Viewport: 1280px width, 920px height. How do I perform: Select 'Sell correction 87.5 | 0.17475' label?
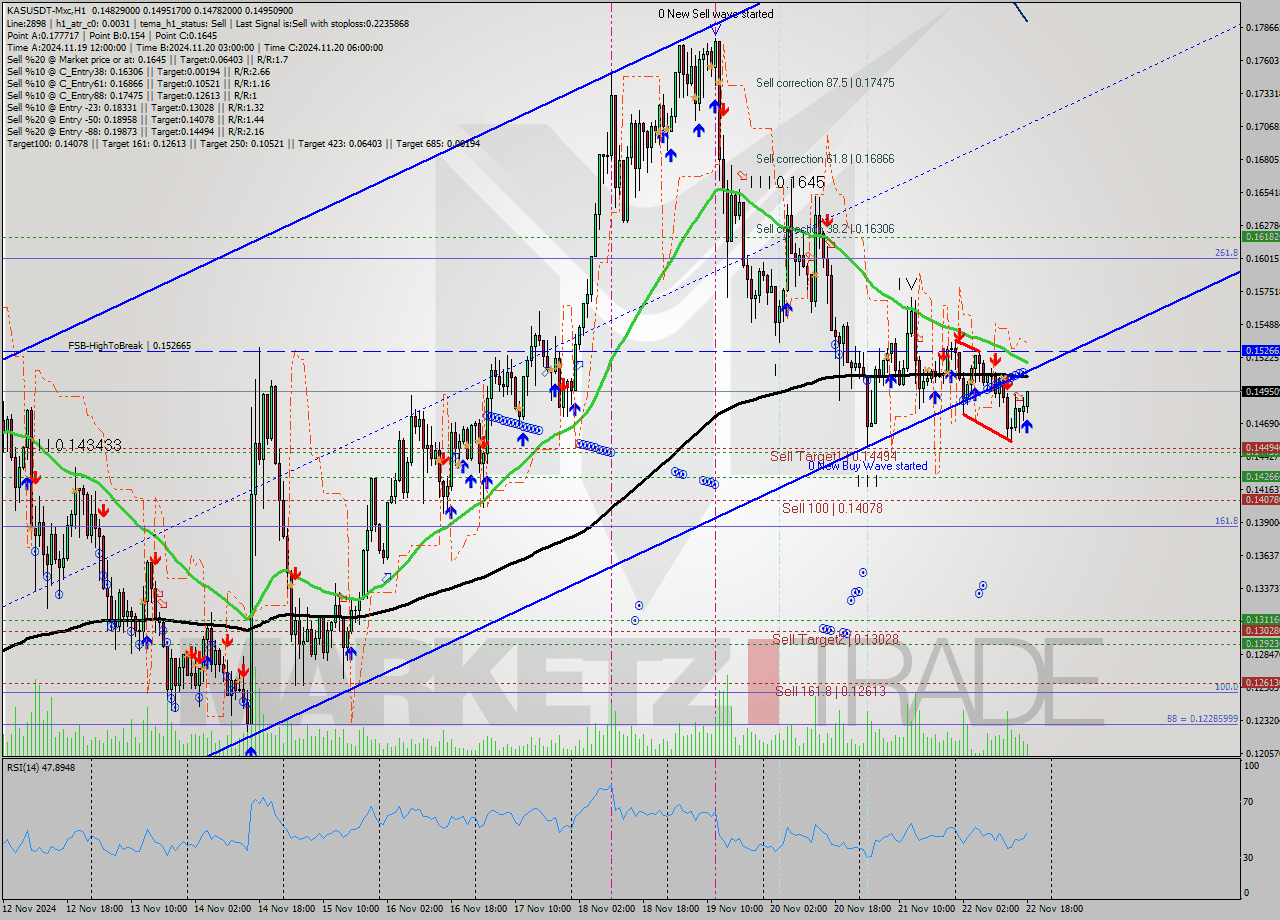[825, 83]
